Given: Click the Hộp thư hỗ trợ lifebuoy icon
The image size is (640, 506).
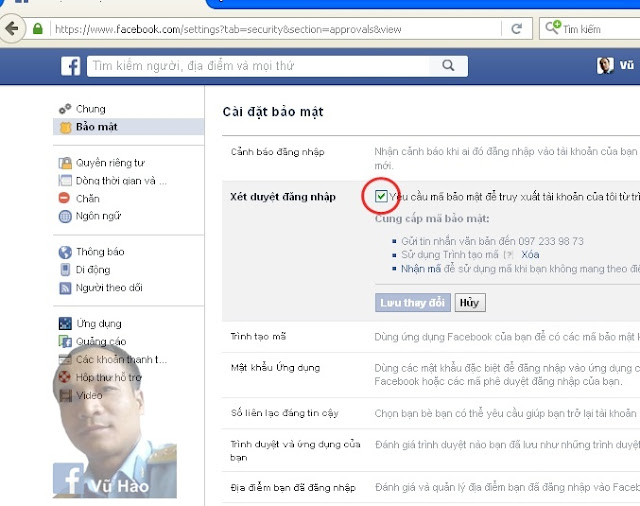Looking at the screenshot, I should (64, 377).
